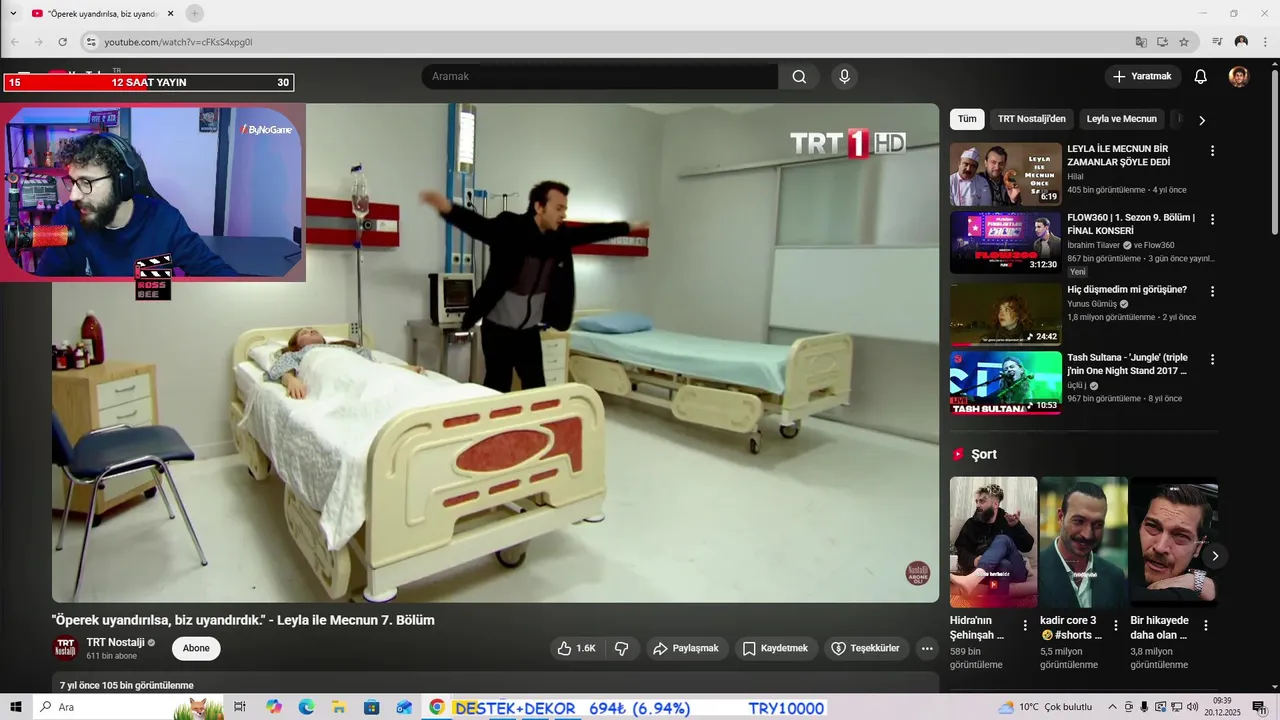
Task: Click the youtube.com address bar URL
Action: (178, 42)
